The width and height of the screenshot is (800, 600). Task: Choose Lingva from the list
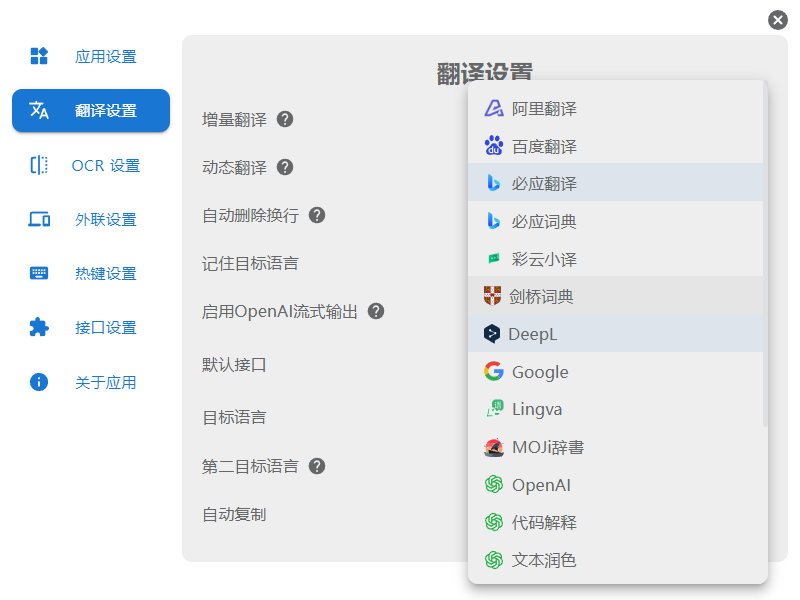pos(615,409)
